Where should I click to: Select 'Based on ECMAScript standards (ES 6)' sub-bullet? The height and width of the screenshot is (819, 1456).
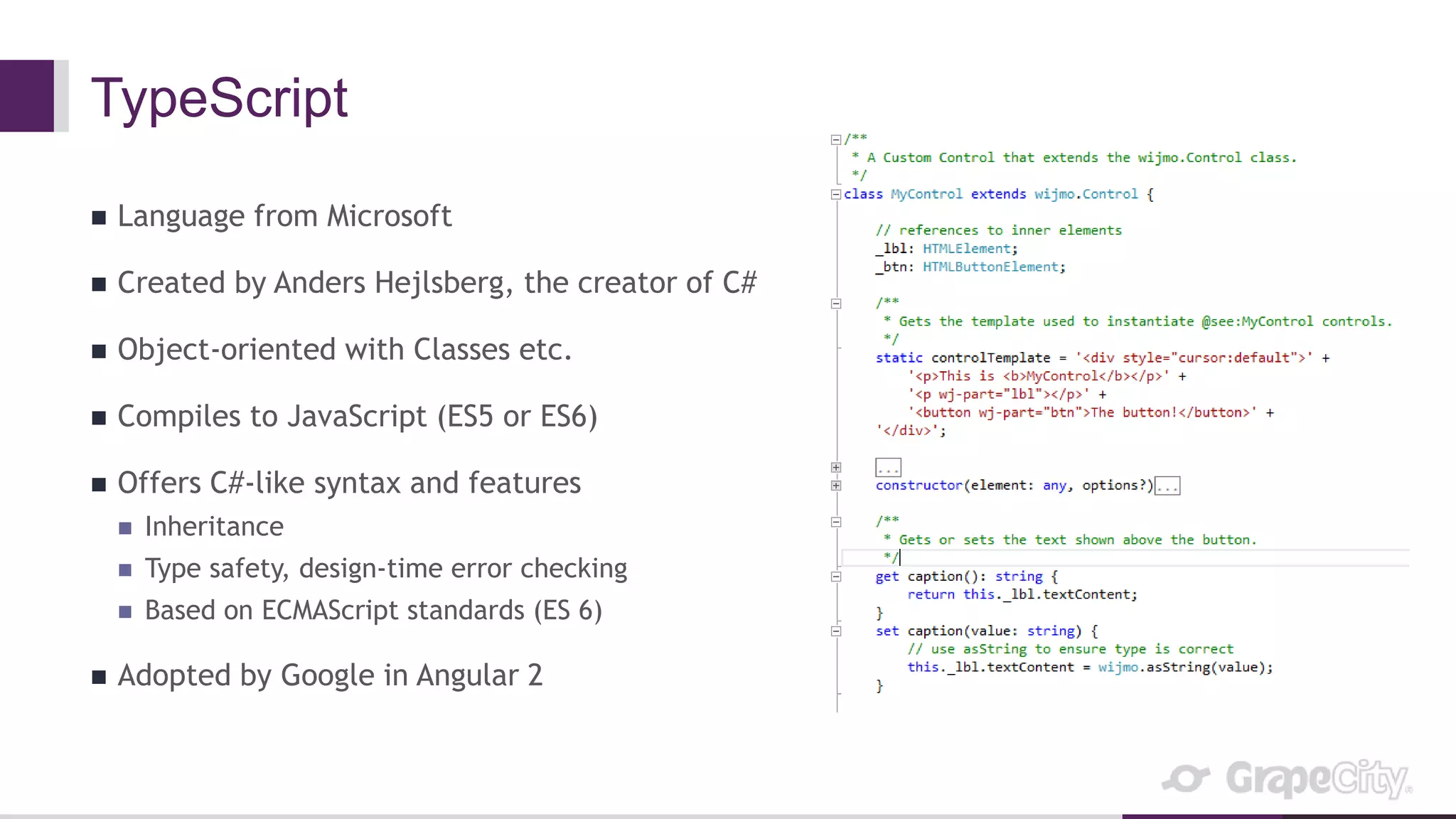[x=373, y=611]
